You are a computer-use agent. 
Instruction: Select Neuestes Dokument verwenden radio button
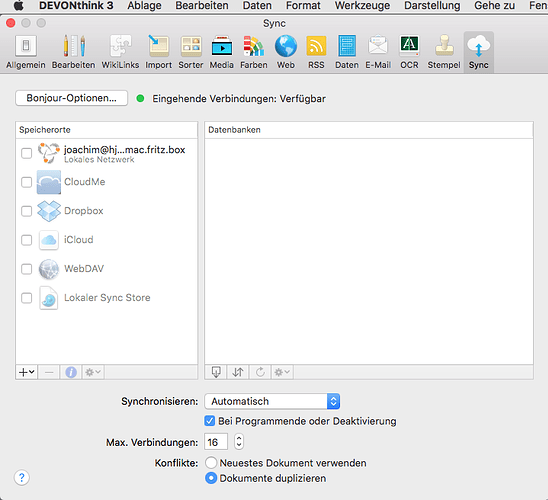211,463
